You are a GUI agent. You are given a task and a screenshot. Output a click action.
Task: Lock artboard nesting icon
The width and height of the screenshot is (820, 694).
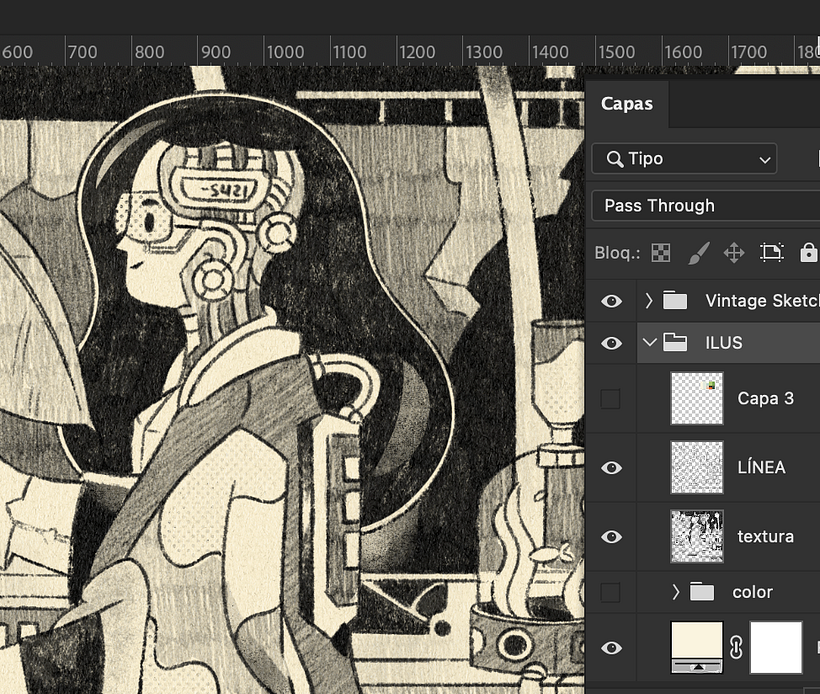tap(771, 253)
